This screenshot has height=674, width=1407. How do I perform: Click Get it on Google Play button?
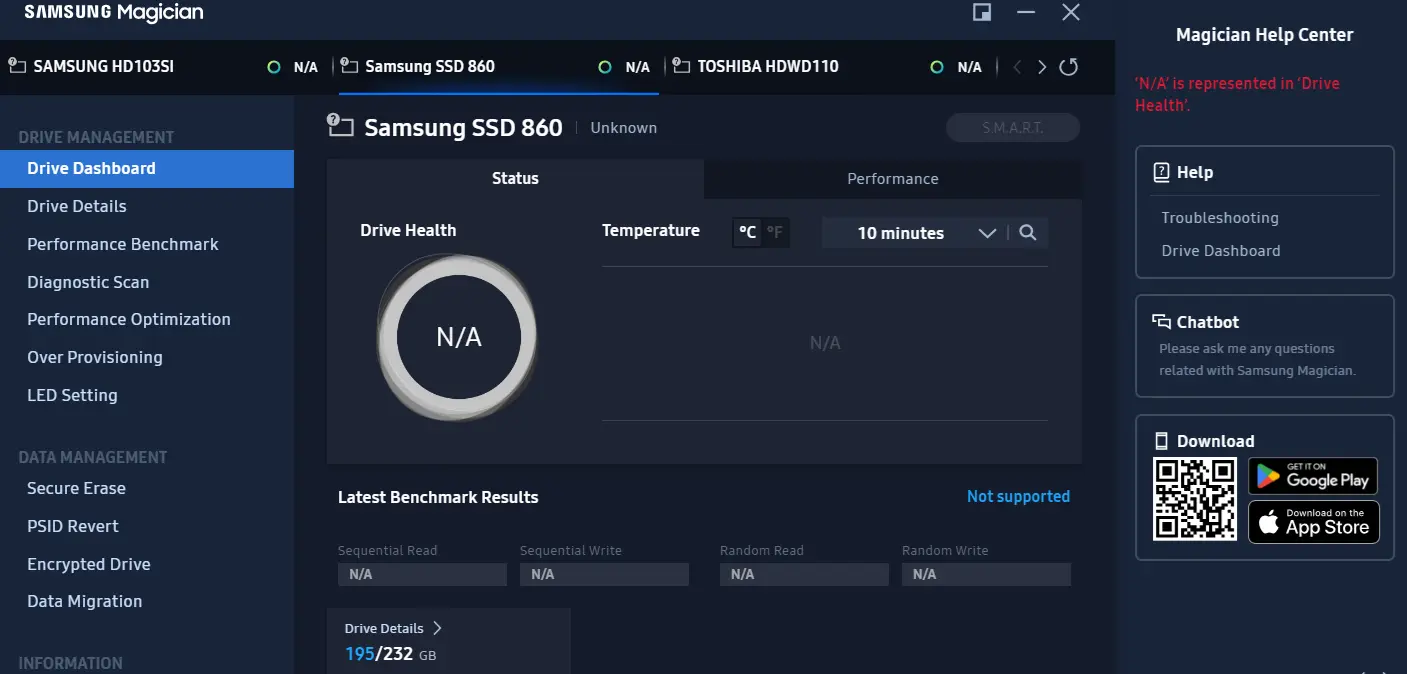coord(1313,476)
